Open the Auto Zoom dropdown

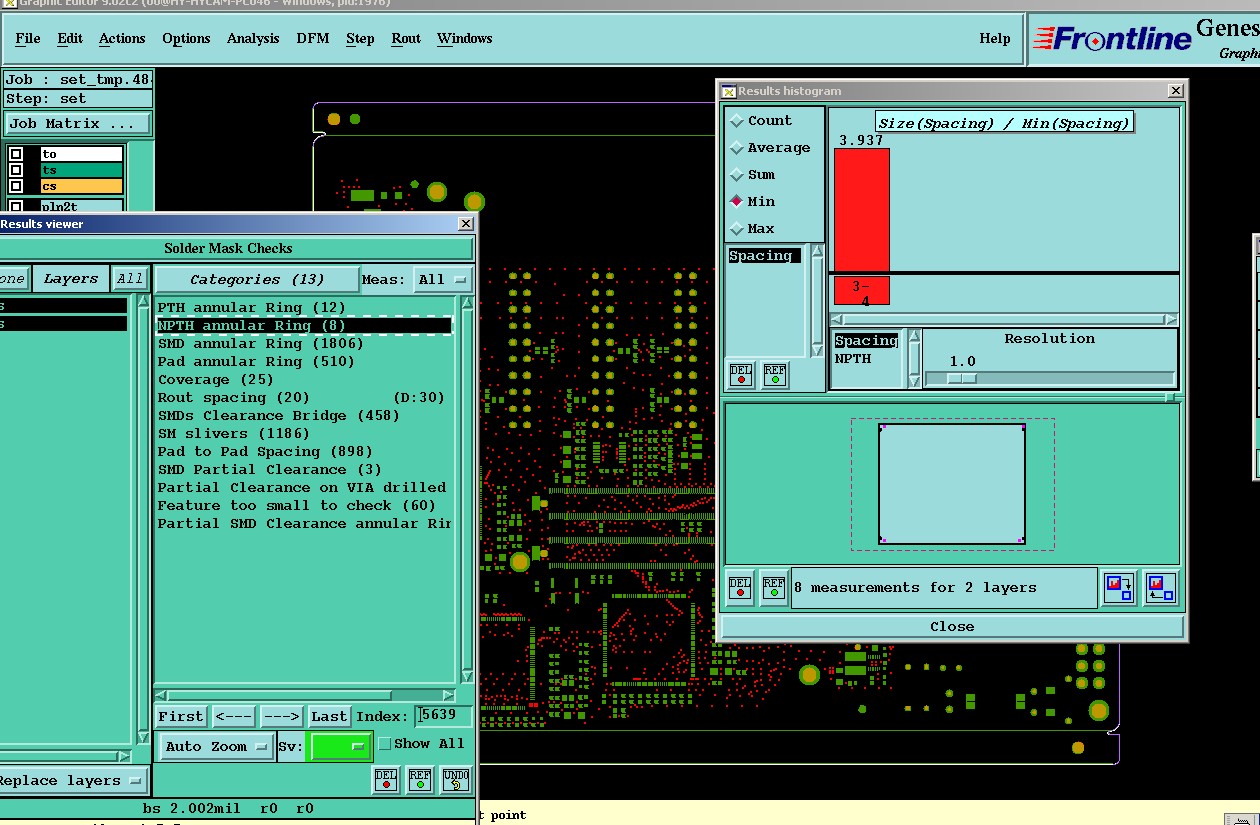(x=217, y=746)
